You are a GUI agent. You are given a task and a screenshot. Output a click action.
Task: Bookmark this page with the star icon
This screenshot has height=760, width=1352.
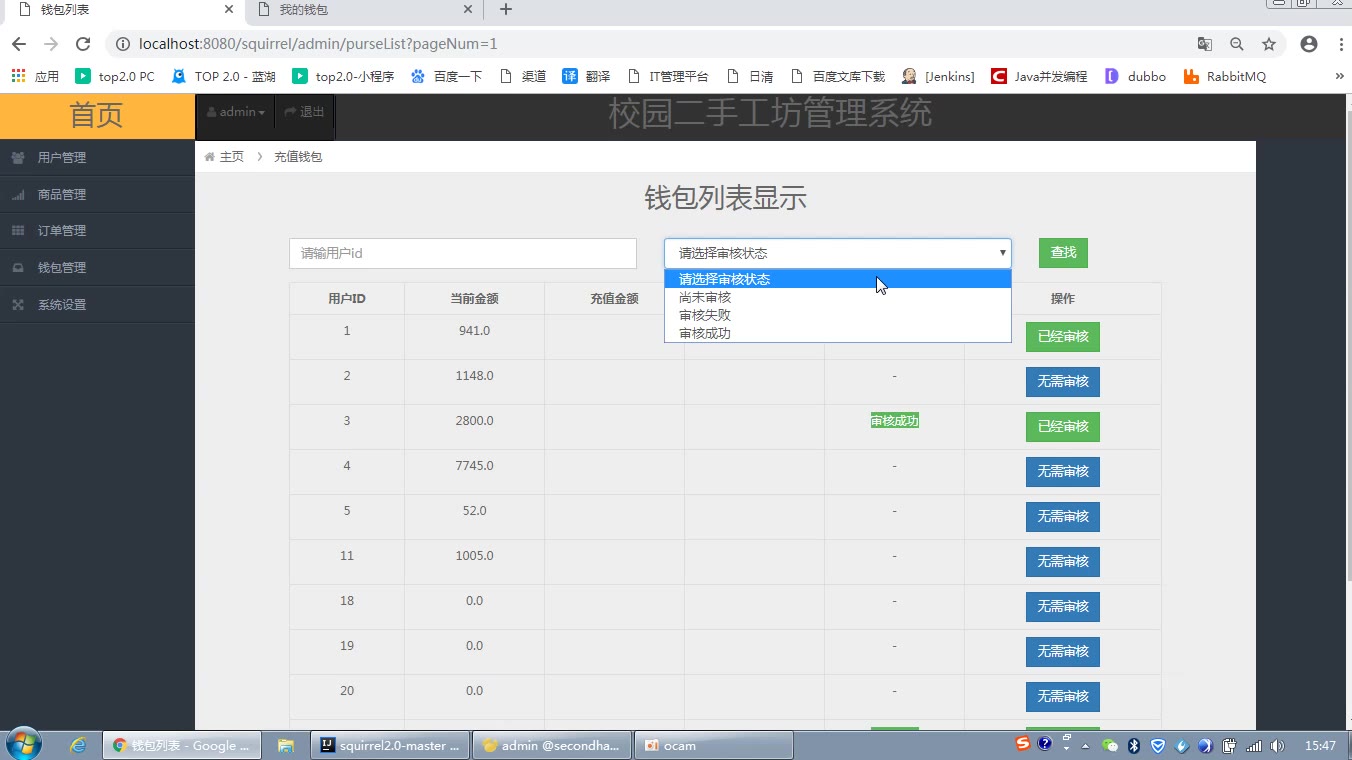1269,44
